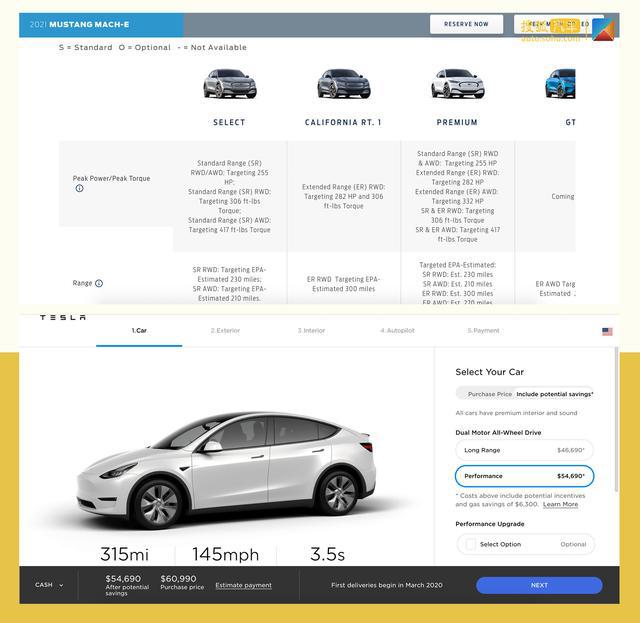Select the Select trim car image
The image size is (640, 623).
[230, 84]
